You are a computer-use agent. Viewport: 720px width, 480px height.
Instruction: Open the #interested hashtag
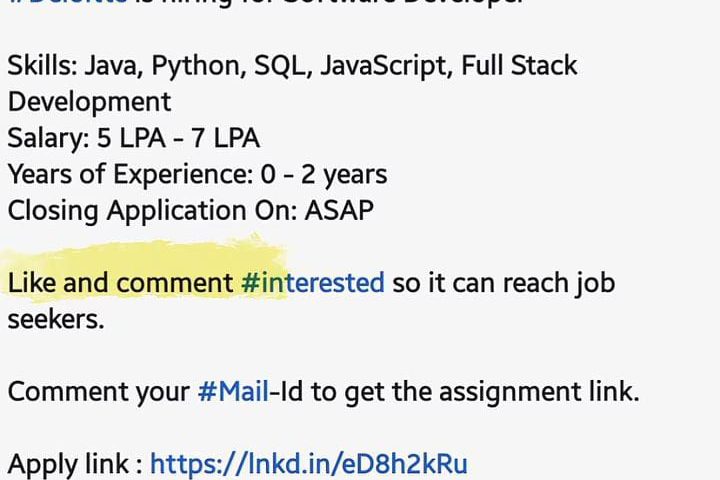coord(312,283)
